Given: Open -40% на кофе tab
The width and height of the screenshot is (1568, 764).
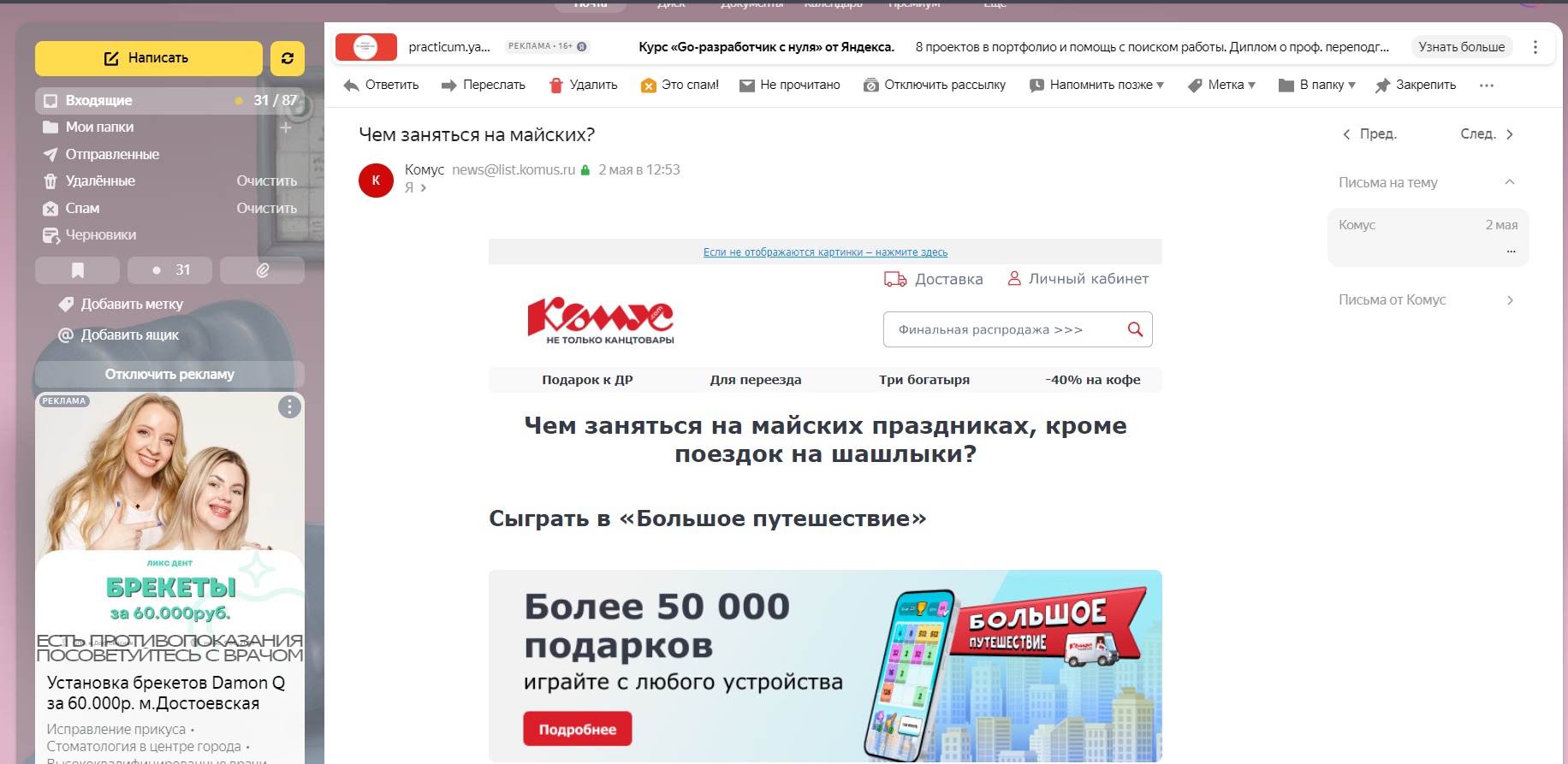Looking at the screenshot, I should pyautogui.click(x=1093, y=380).
